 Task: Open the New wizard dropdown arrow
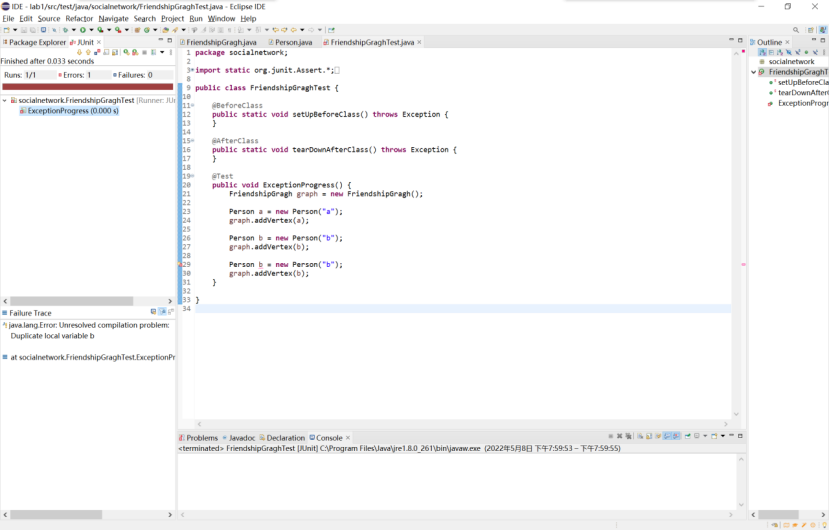[x=15, y=30]
